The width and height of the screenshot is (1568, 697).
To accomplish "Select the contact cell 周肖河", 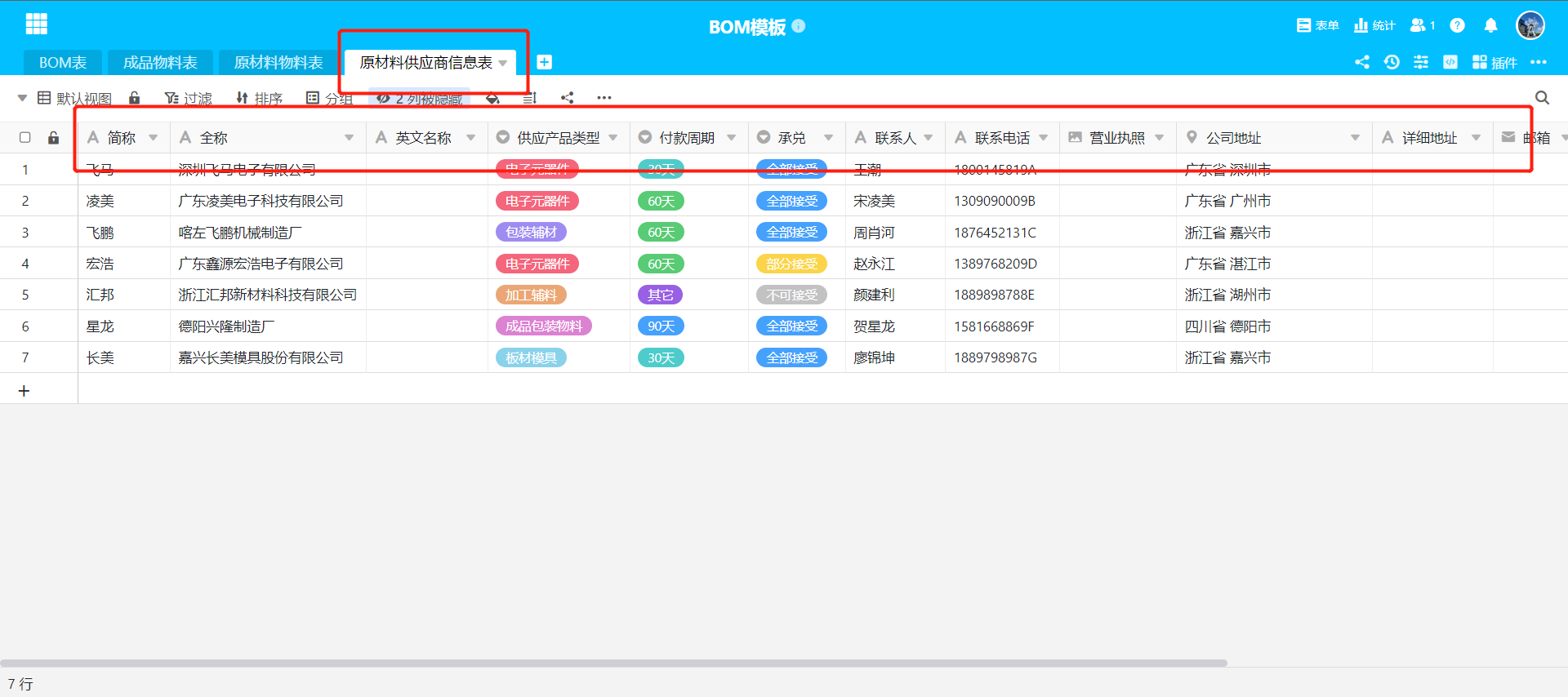I will click(x=895, y=233).
